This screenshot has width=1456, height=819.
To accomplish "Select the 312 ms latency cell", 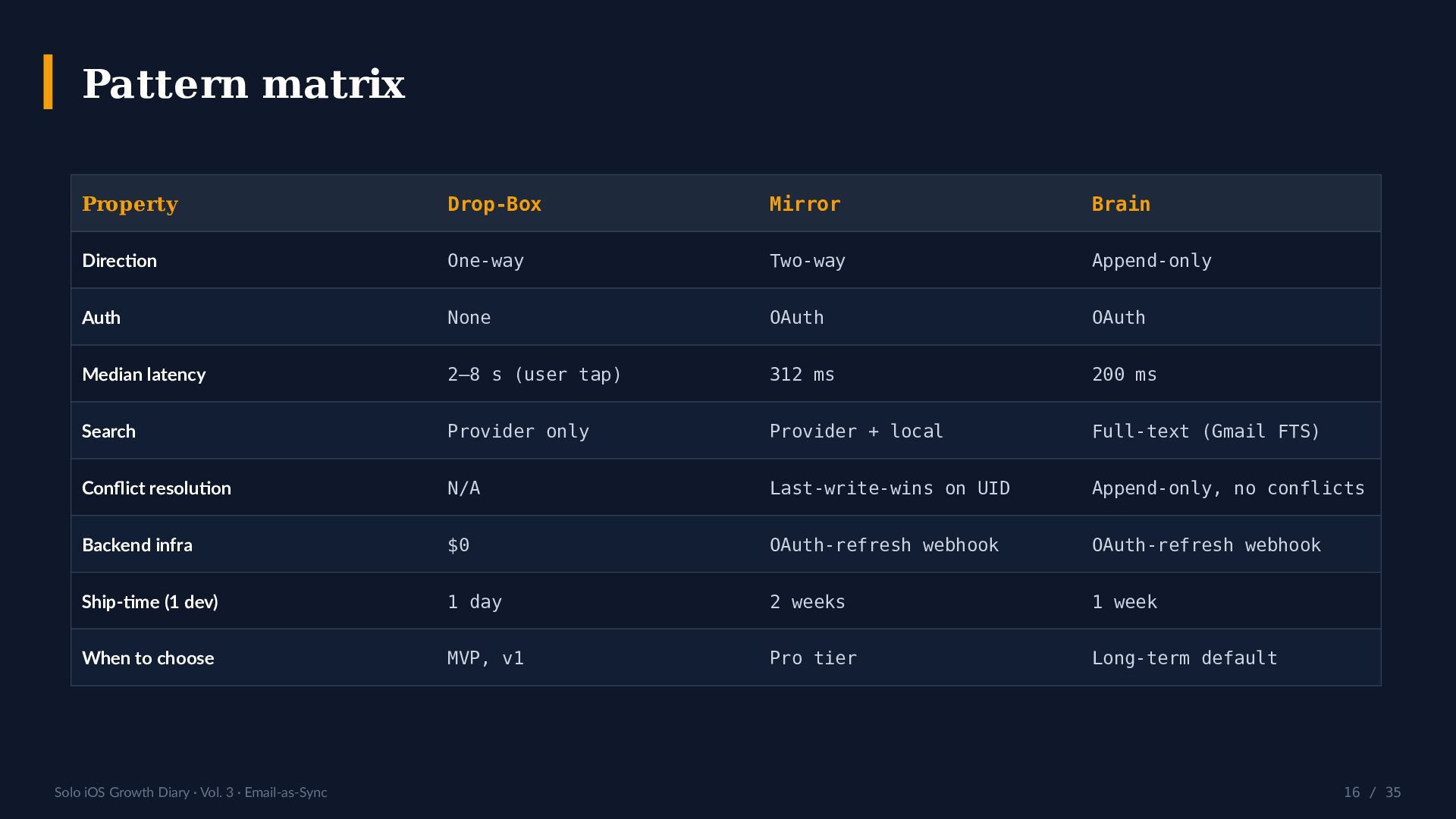I will (x=802, y=375).
